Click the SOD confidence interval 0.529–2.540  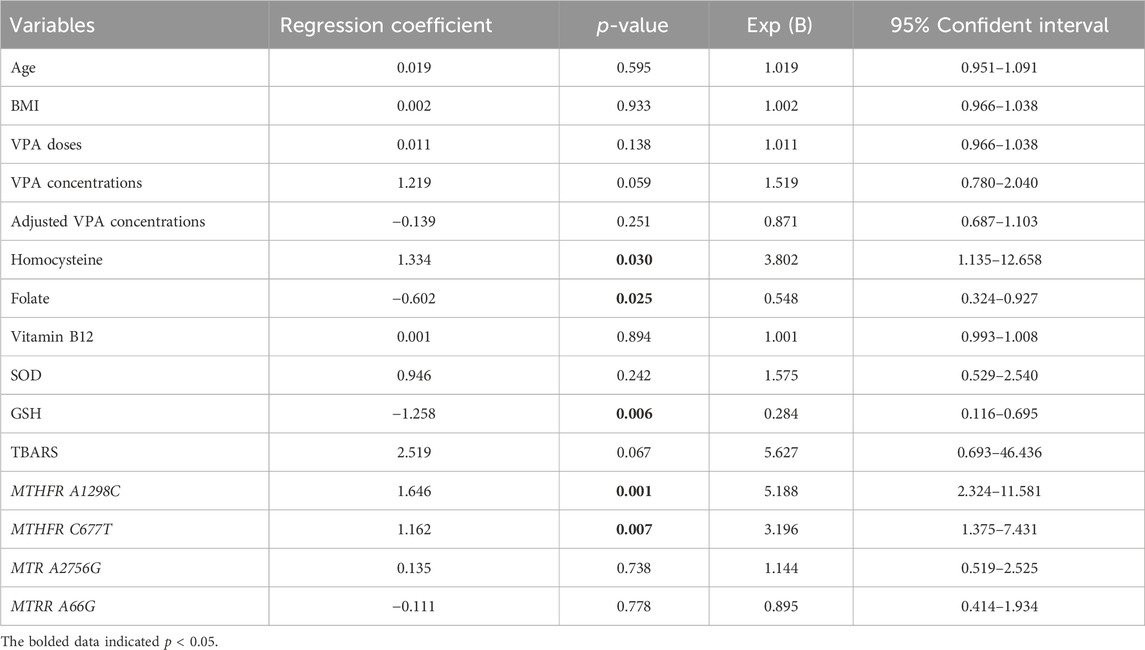tap(999, 375)
